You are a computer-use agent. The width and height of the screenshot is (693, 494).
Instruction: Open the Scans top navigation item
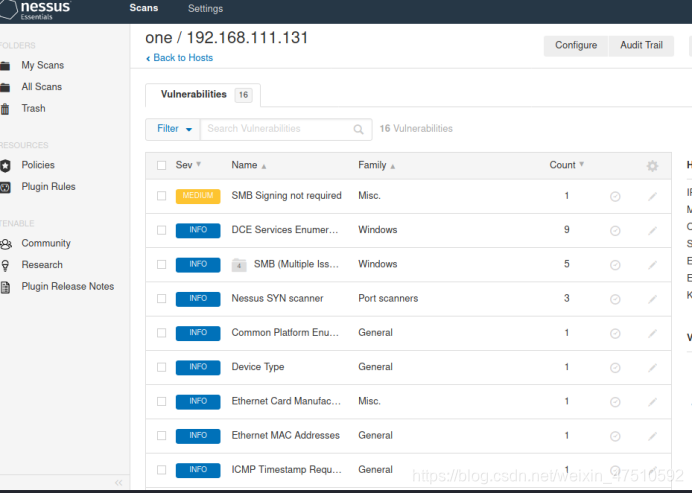(144, 8)
